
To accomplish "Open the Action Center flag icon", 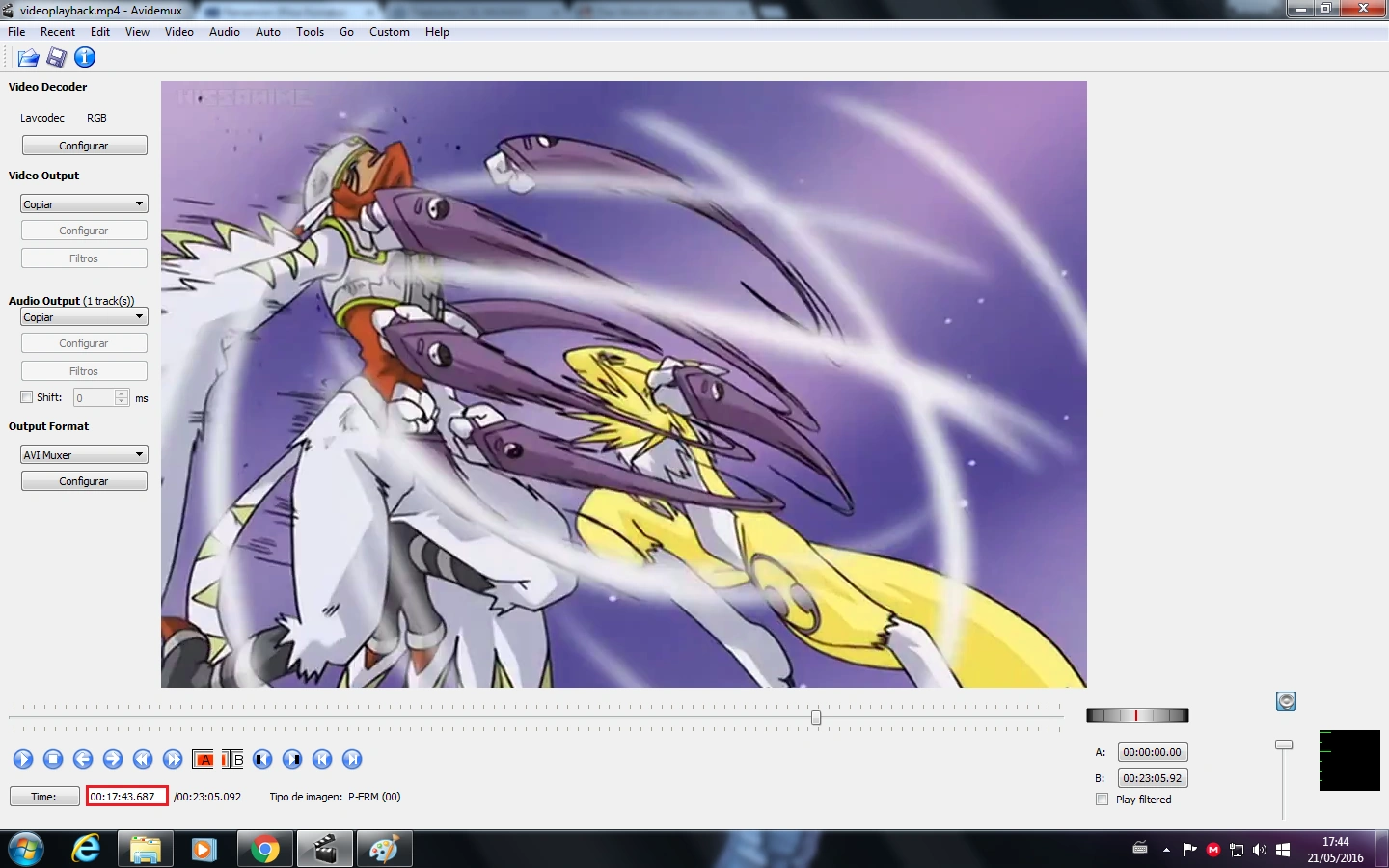I will (1190, 850).
